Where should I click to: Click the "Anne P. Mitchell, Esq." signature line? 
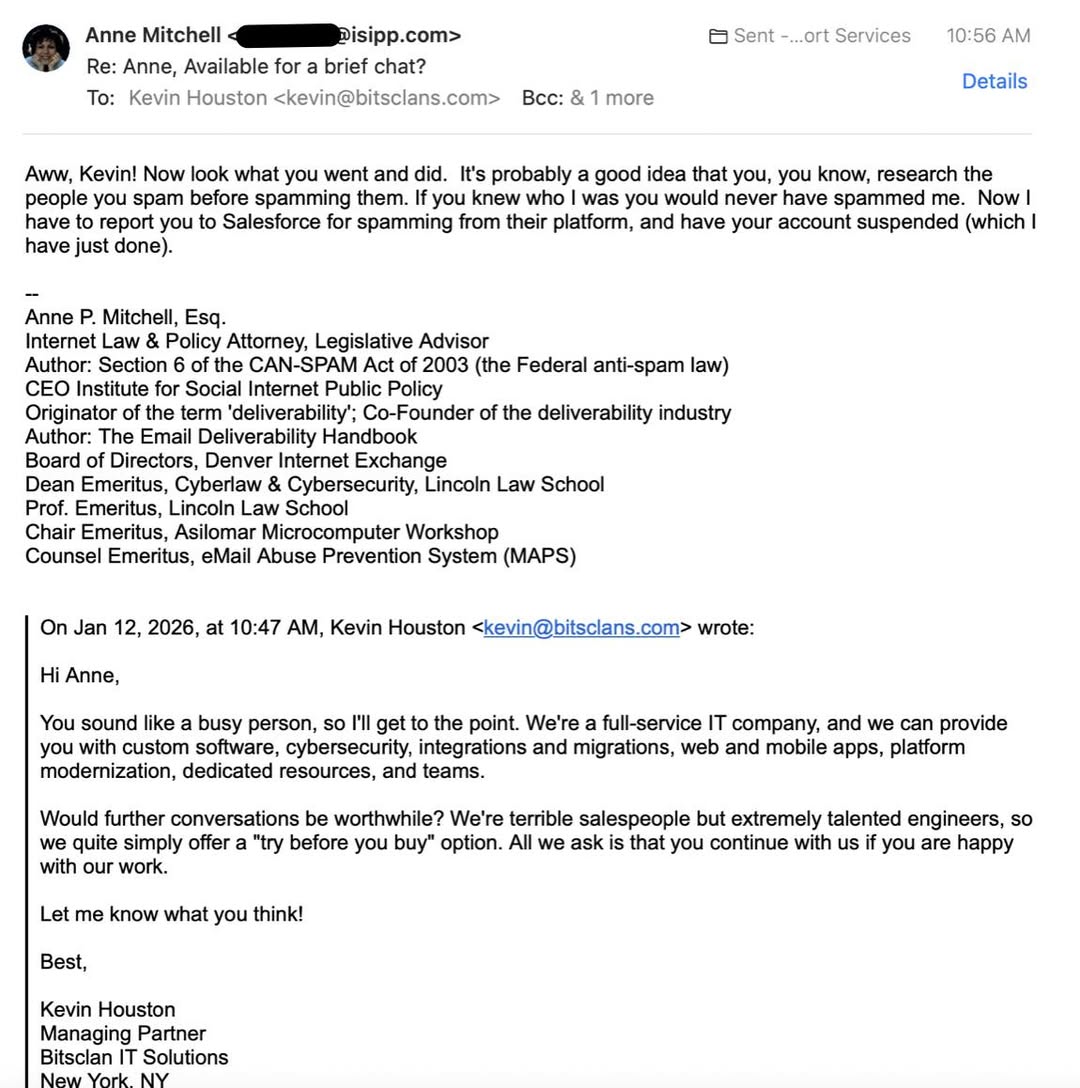click(126, 318)
